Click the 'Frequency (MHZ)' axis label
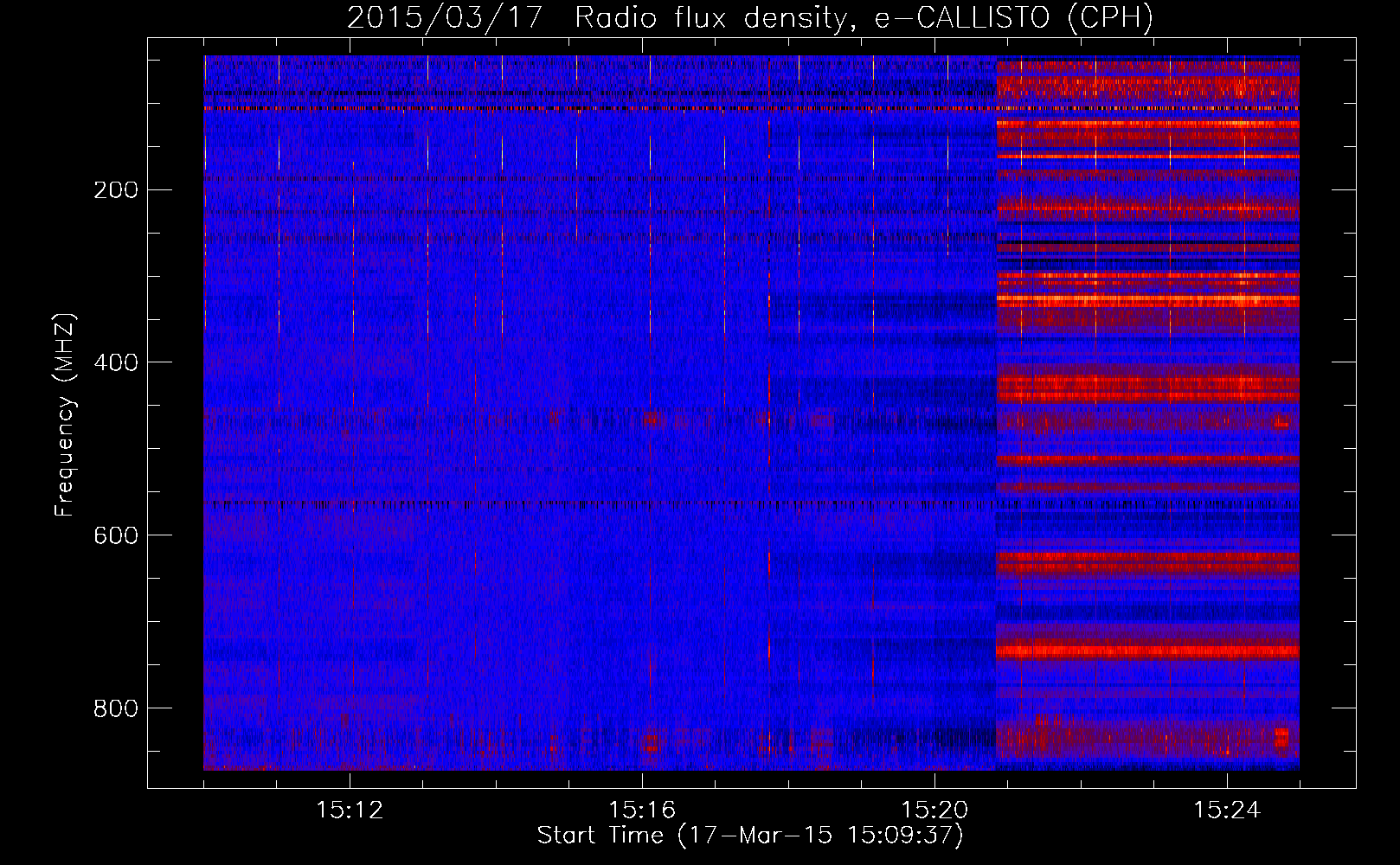 pos(65,415)
